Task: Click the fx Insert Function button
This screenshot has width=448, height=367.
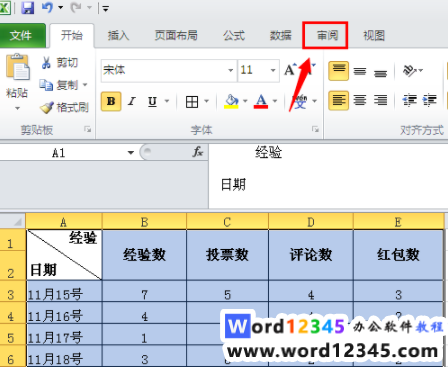Action: coord(197,152)
